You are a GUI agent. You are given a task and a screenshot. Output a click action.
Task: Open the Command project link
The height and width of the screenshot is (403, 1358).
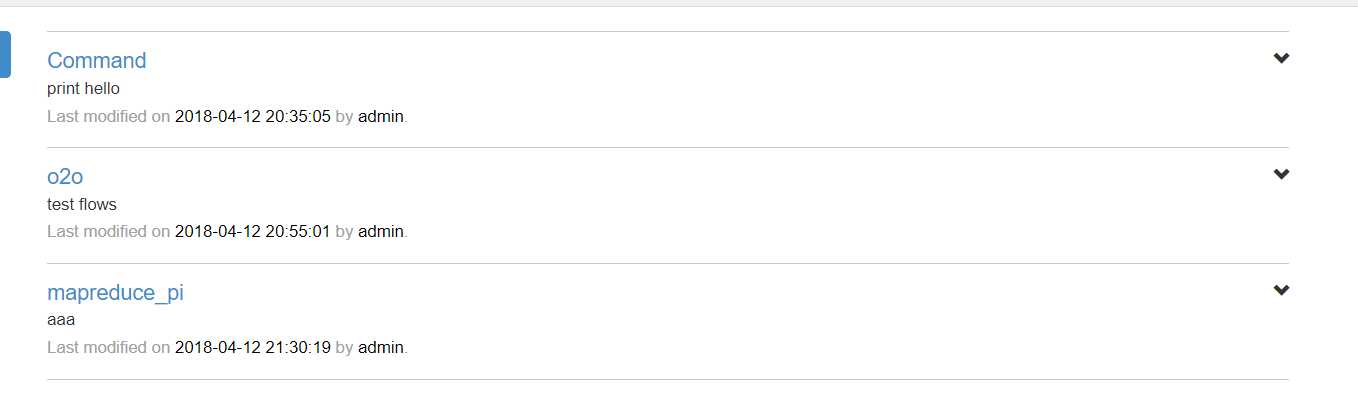[96, 60]
